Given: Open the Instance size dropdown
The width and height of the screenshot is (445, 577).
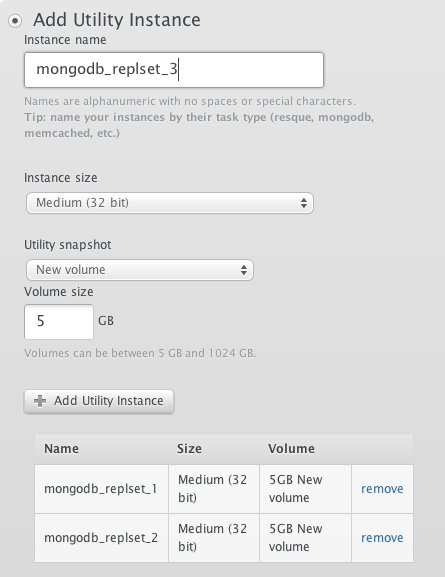Looking at the screenshot, I should [170, 203].
